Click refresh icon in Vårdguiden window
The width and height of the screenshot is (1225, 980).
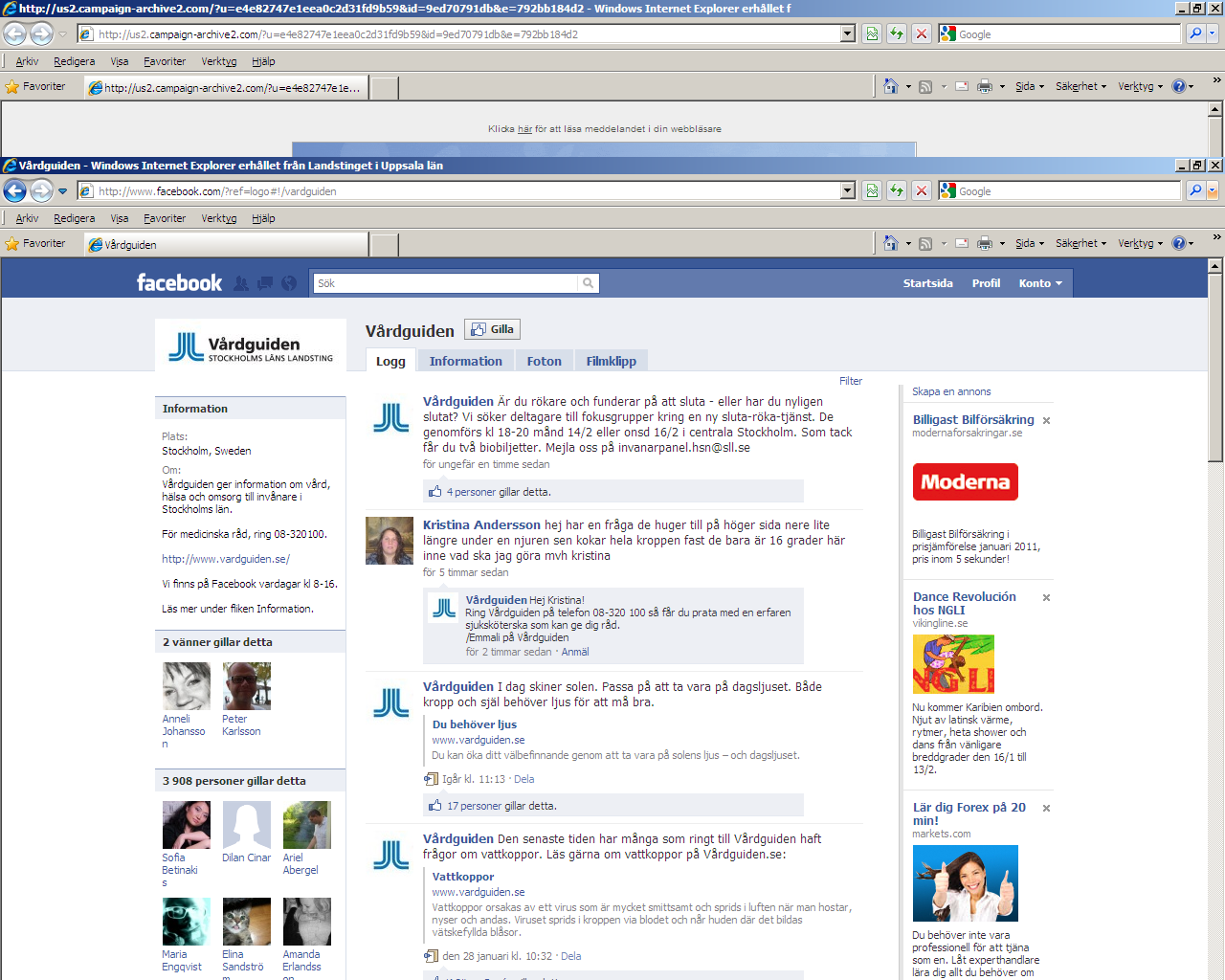tap(897, 190)
